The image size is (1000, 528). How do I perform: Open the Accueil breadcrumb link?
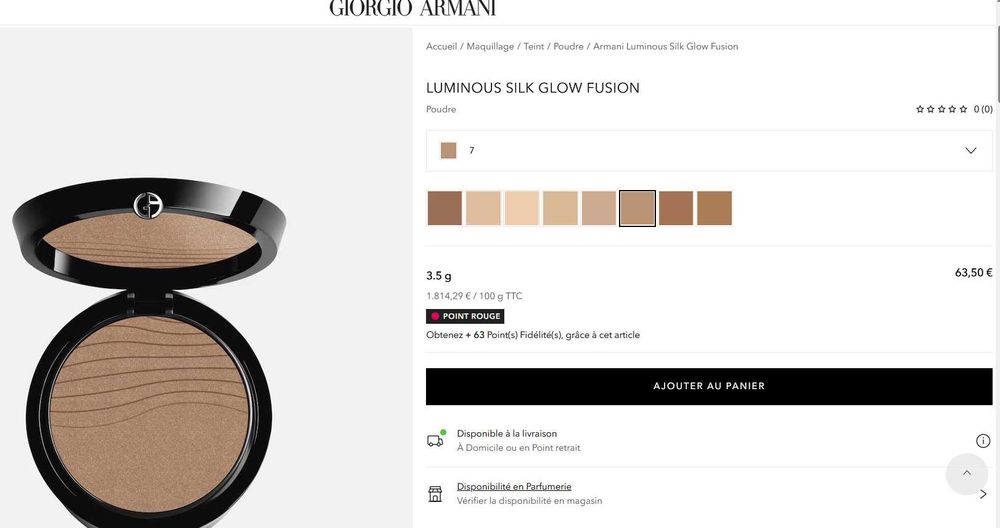pos(441,47)
